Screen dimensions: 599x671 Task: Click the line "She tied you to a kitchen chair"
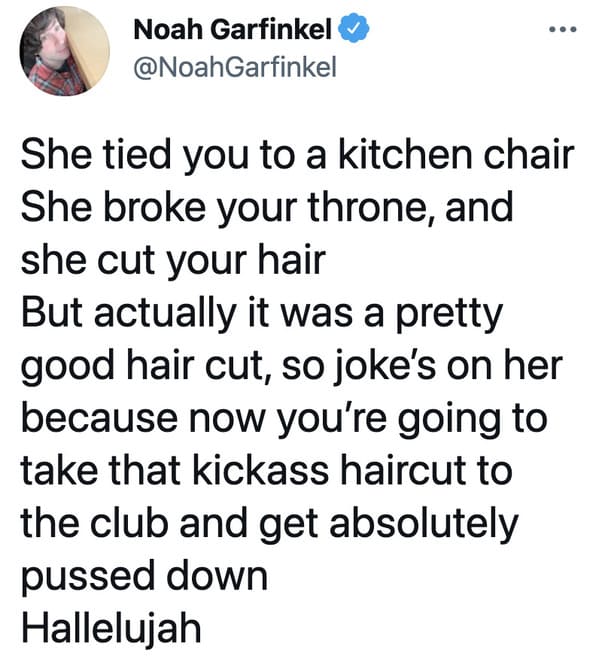pyautogui.click(x=297, y=154)
